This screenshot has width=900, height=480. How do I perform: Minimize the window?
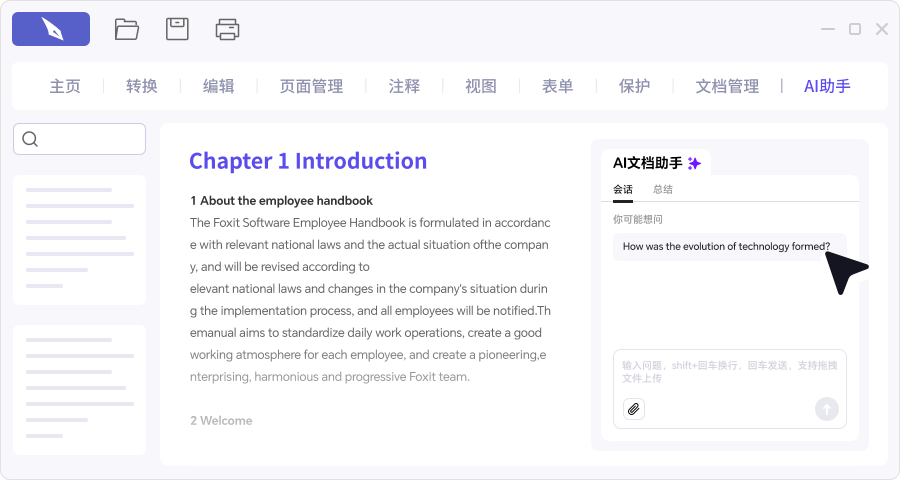coord(828,29)
